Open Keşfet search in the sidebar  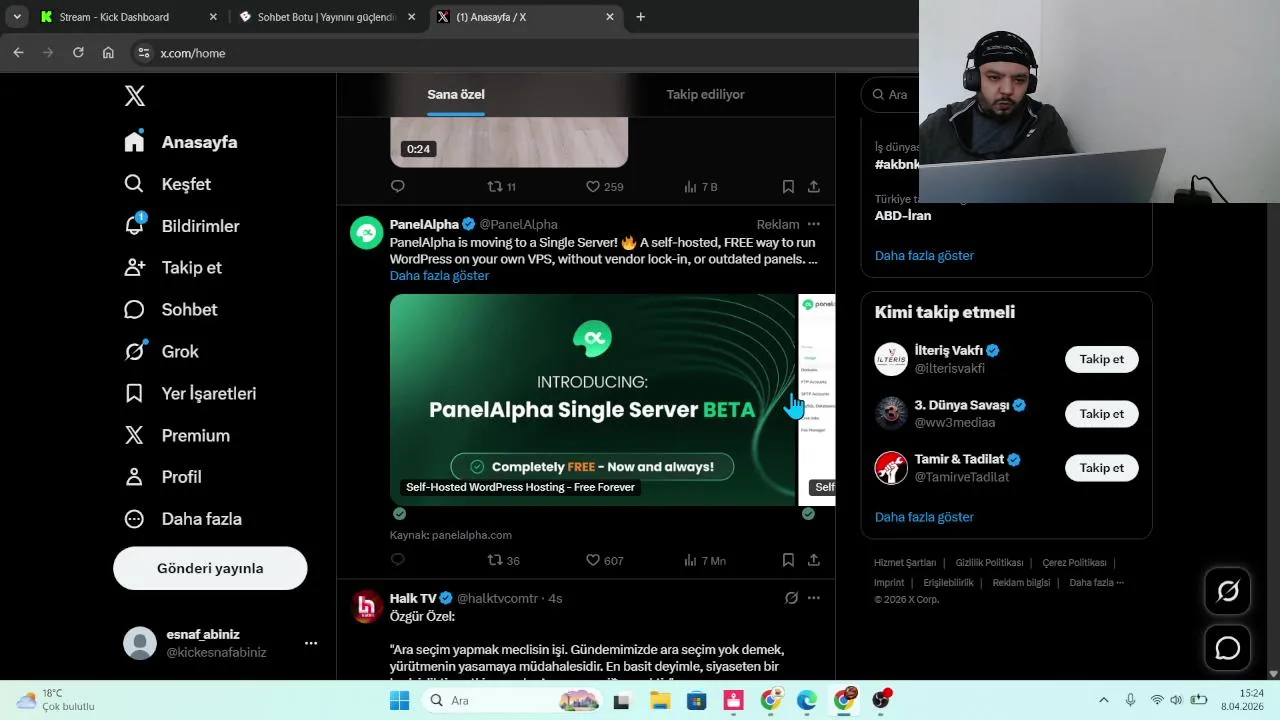coord(134,184)
